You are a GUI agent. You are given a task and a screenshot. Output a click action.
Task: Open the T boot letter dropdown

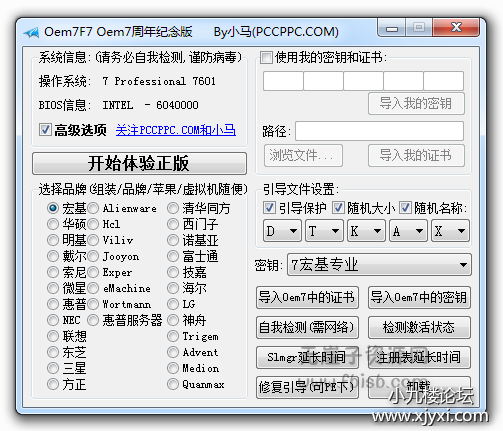point(324,231)
